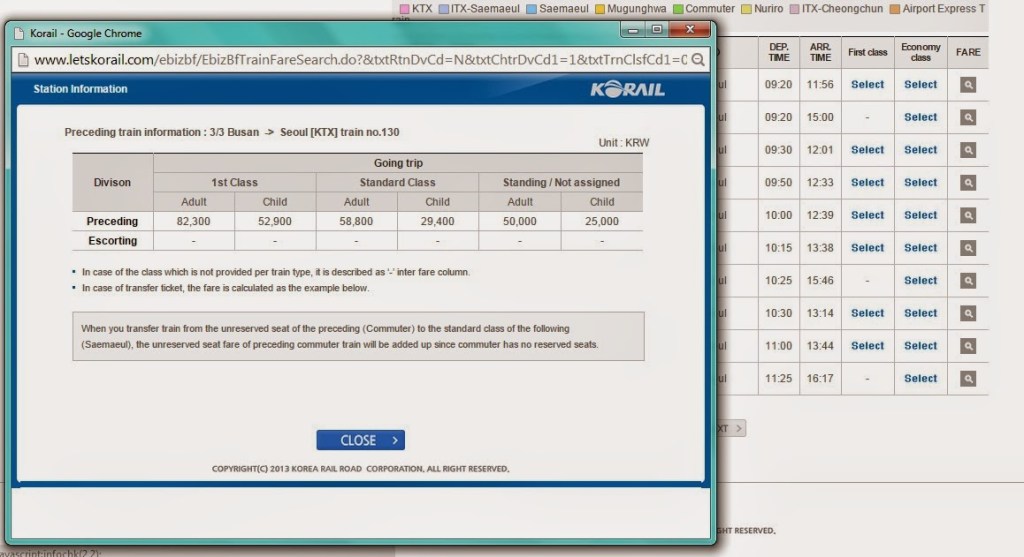View fare for the 09:50 departure
Image resolution: width=1024 pixels, height=557 pixels.
pyautogui.click(x=967, y=183)
